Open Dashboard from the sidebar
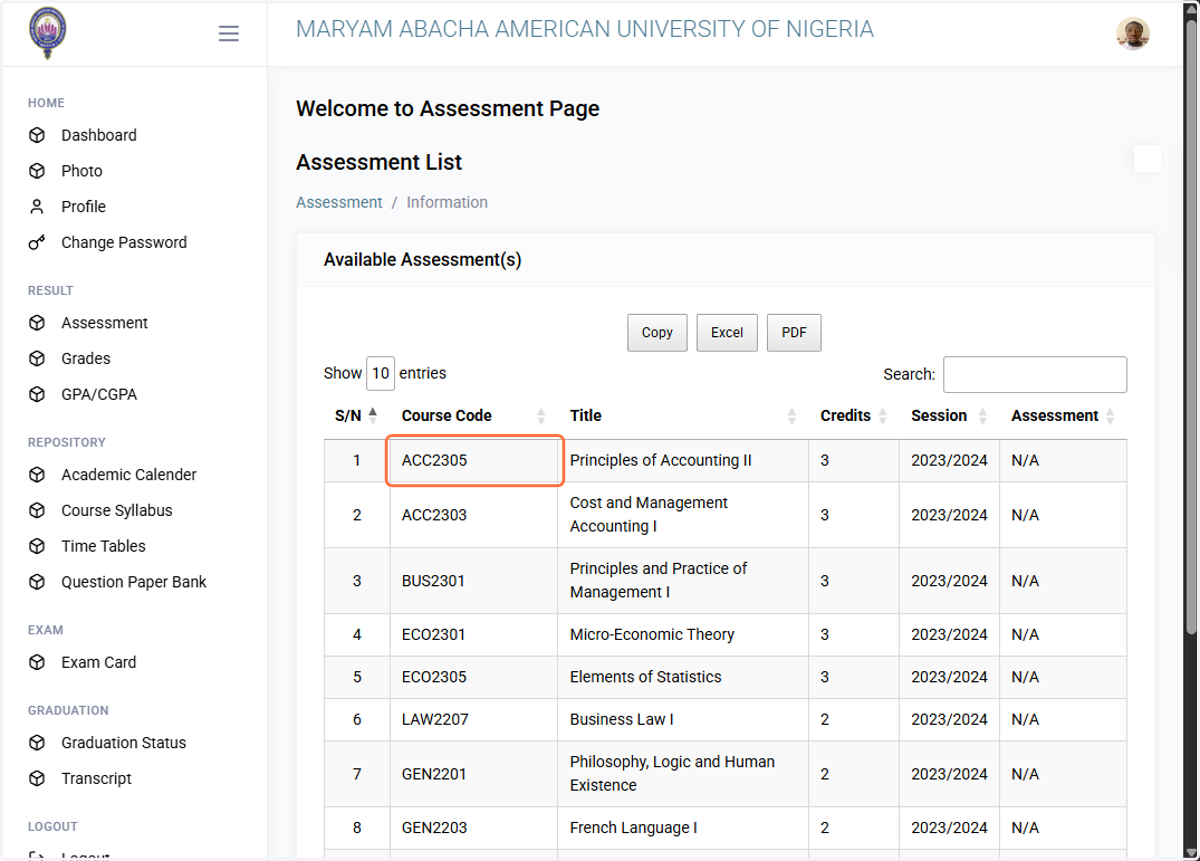Image resolution: width=1200 pixels, height=861 pixels. pos(99,135)
